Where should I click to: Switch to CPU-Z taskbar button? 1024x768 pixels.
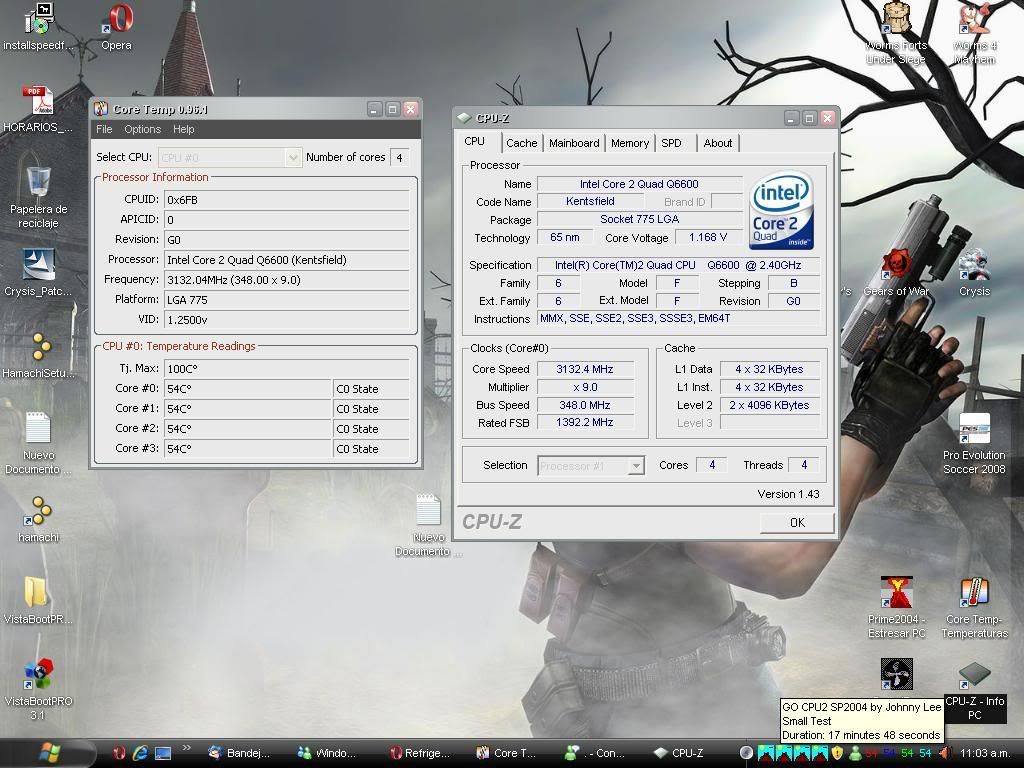pos(679,753)
